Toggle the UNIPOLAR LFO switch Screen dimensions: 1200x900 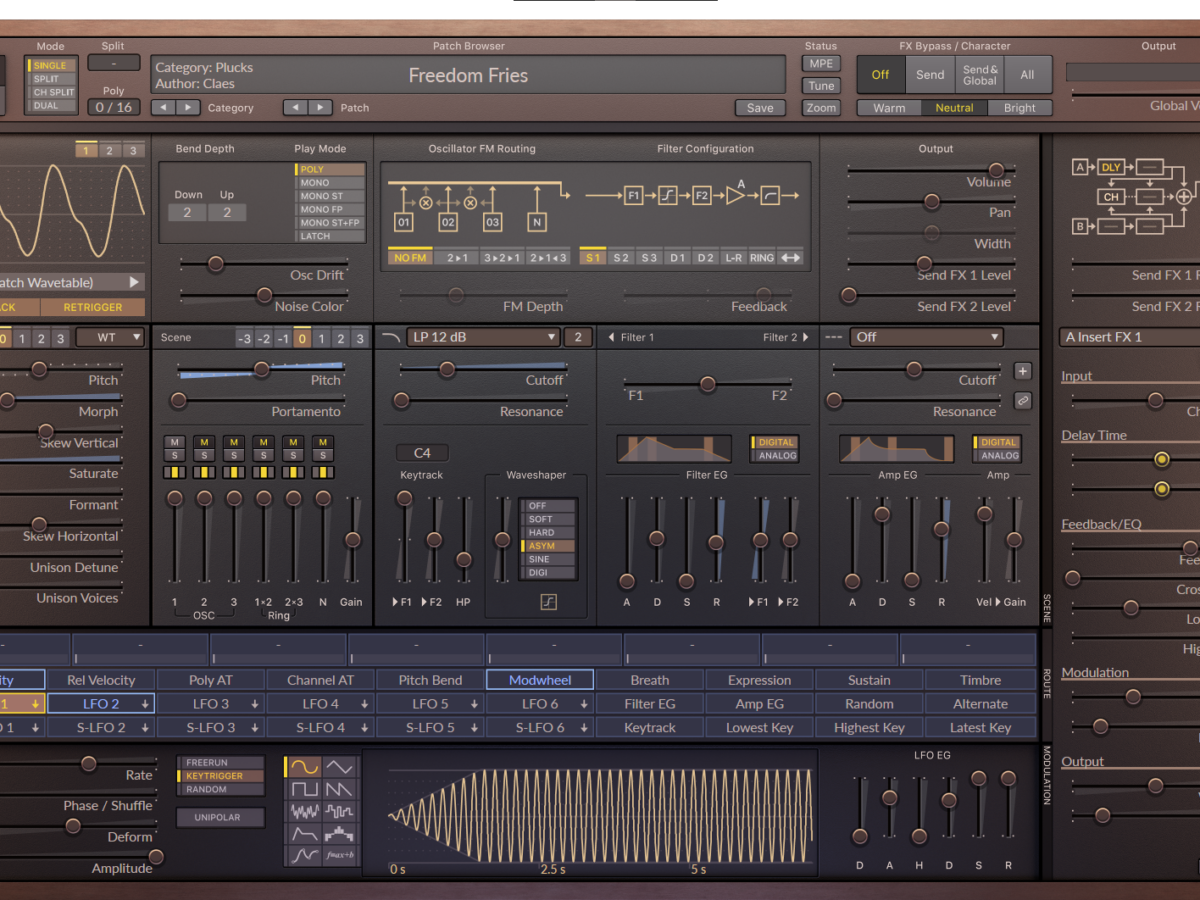point(221,817)
